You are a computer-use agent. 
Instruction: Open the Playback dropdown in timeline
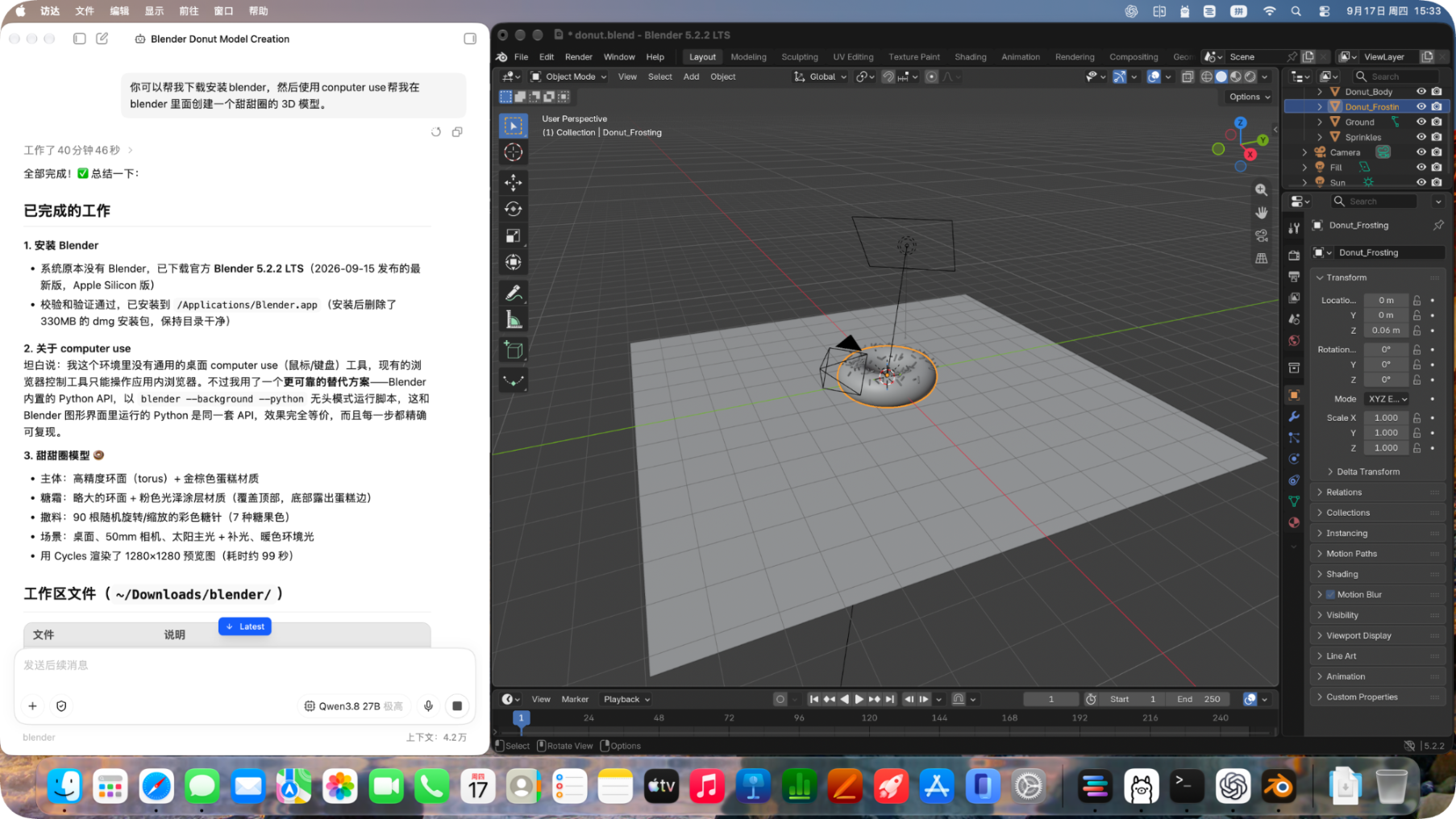click(627, 700)
